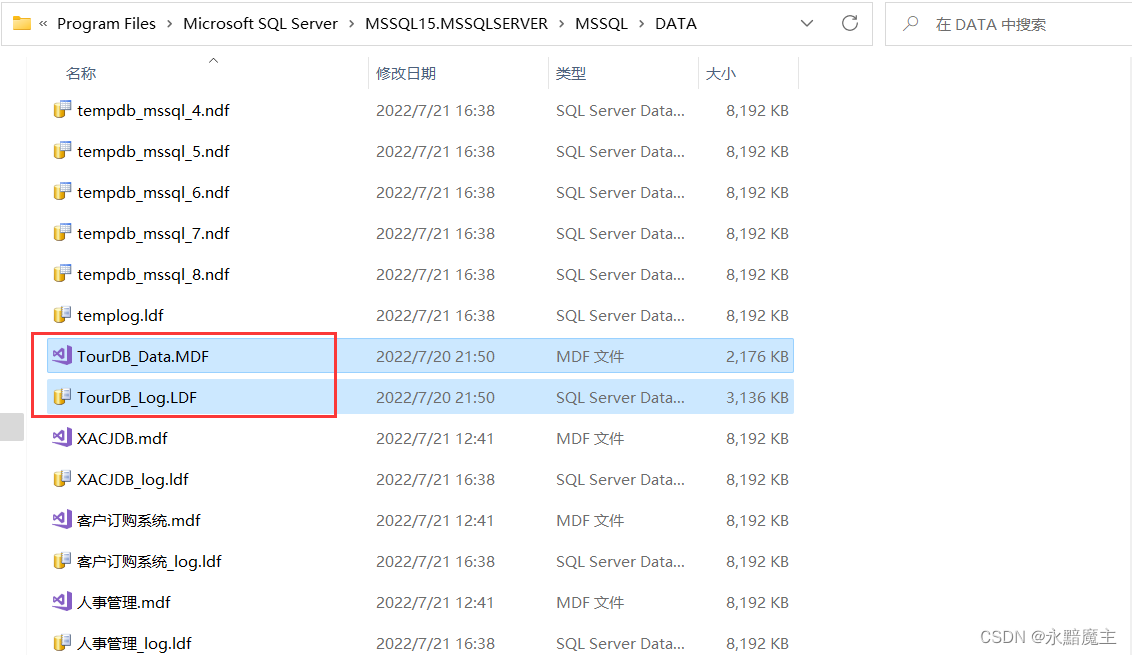Select file name tempdb_mssql_8.ndf

click(153, 274)
